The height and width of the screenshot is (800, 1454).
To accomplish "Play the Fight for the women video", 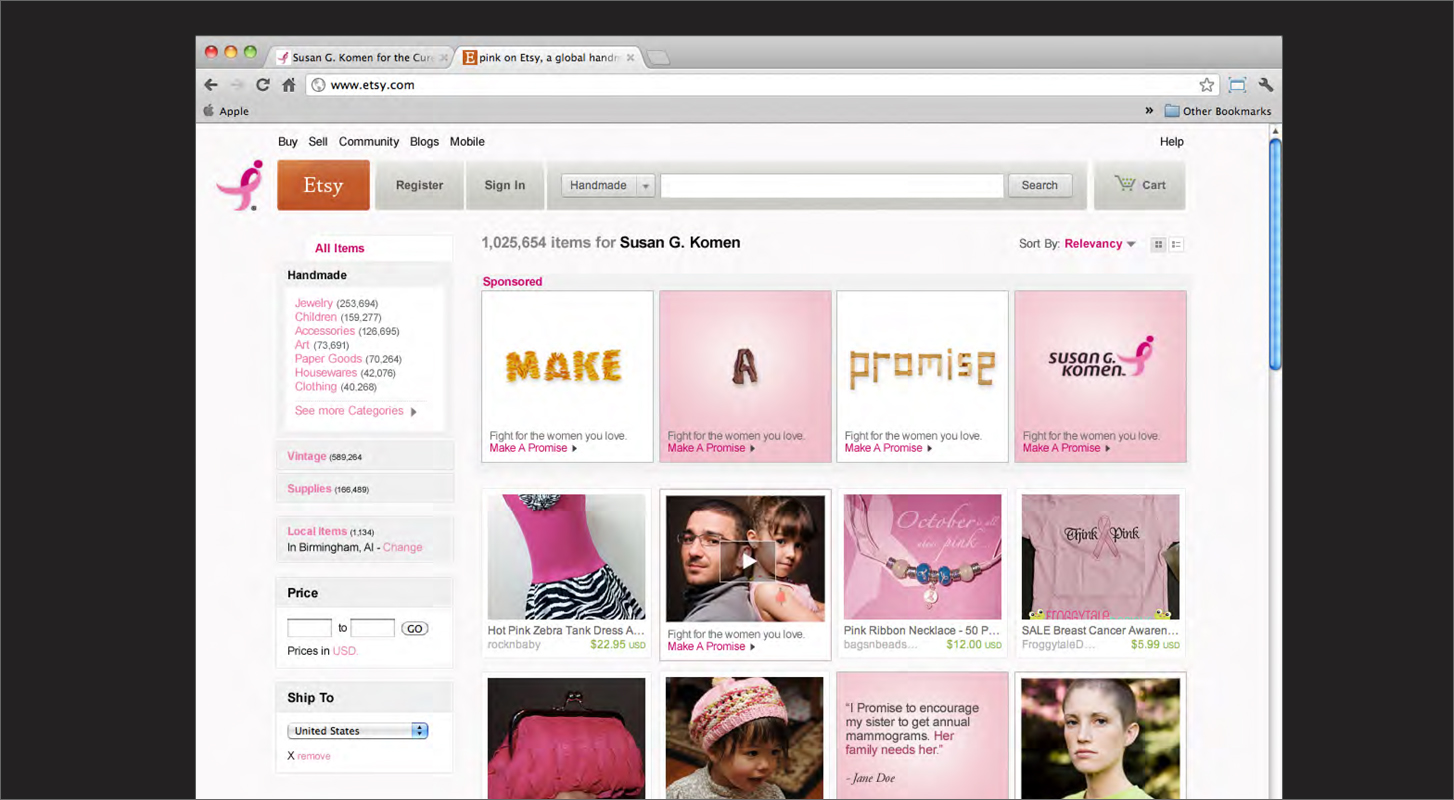I will [747, 562].
